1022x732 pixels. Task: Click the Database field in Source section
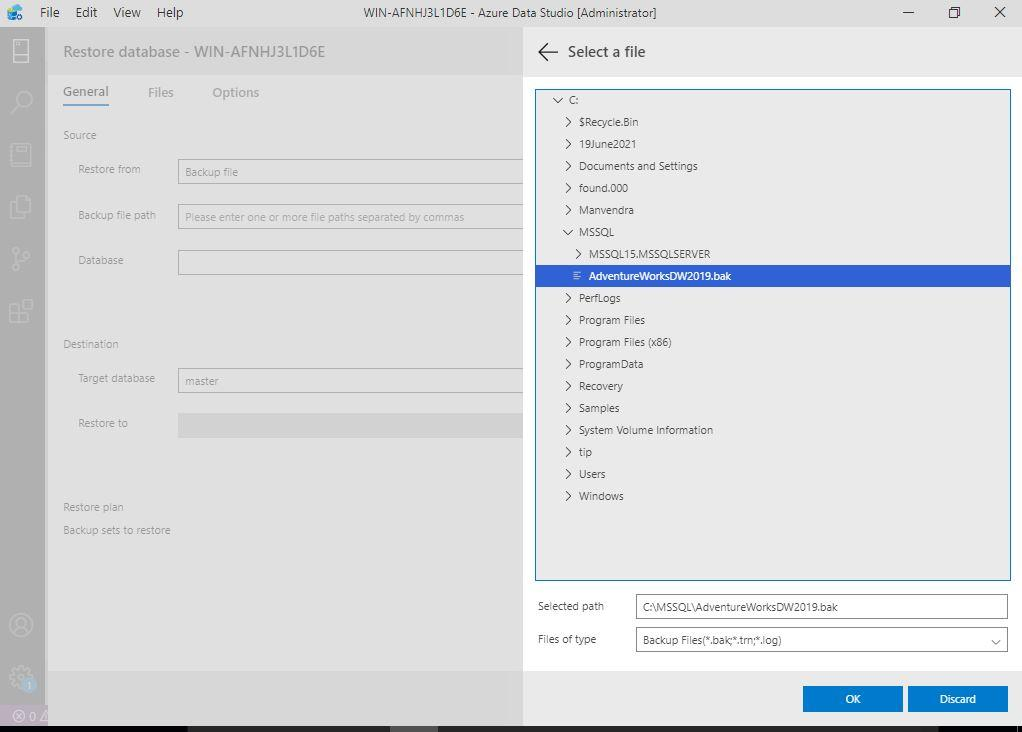tap(350, 263)
